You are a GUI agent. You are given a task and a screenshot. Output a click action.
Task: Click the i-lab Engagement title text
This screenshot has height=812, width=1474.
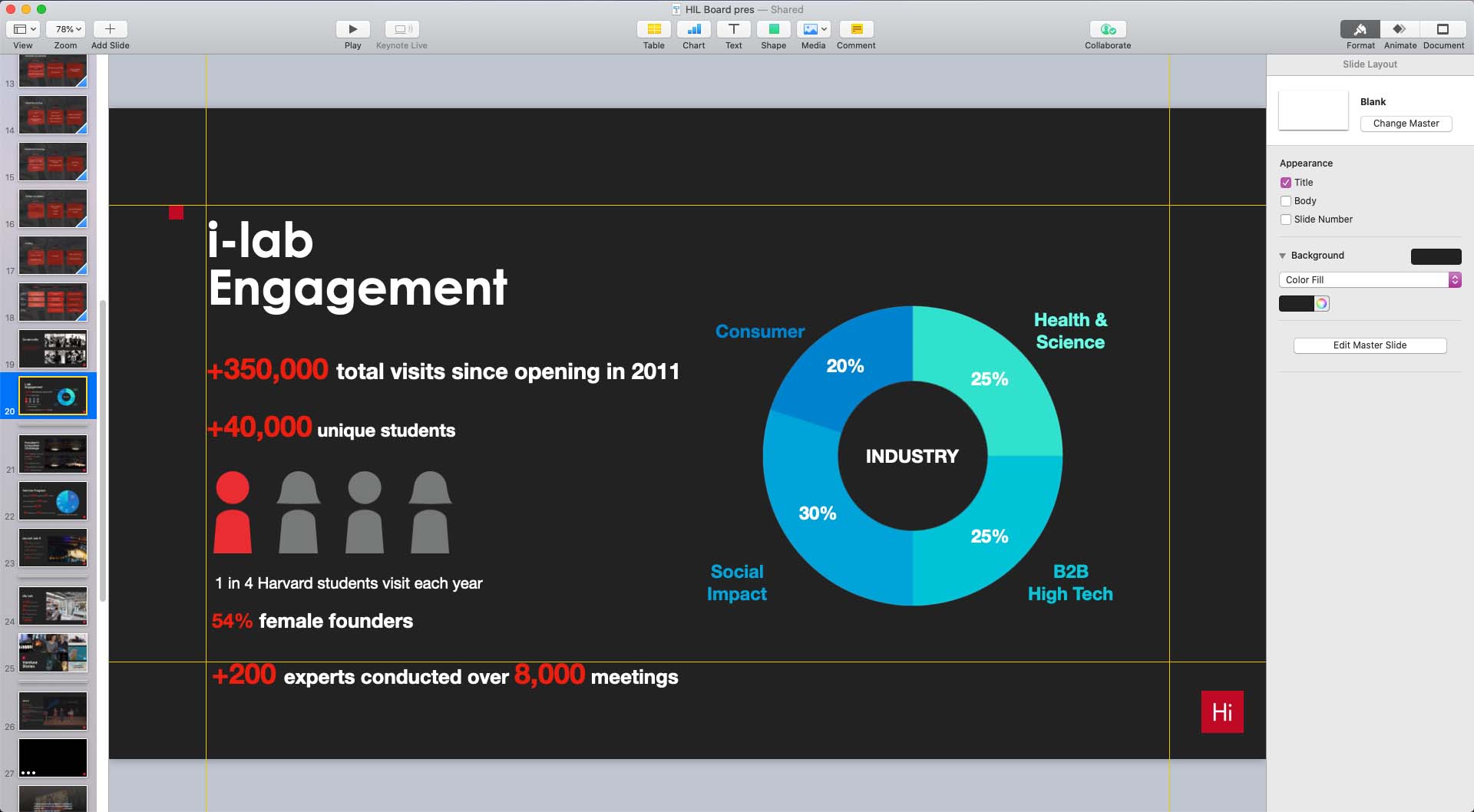(x=358, y=265)
